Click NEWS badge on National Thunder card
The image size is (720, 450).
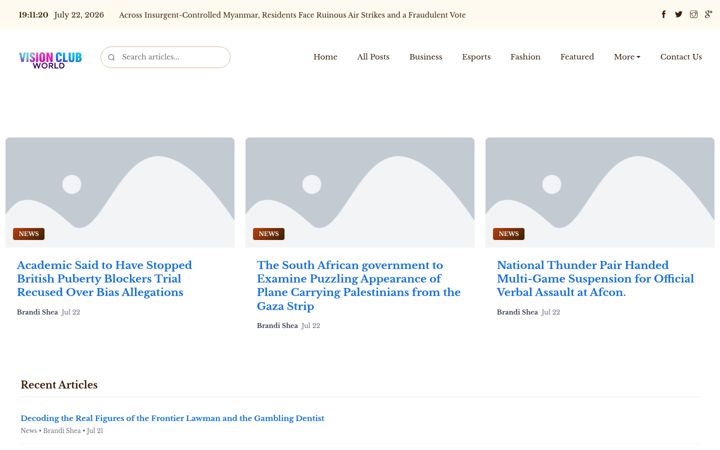[x=508, y=234]
